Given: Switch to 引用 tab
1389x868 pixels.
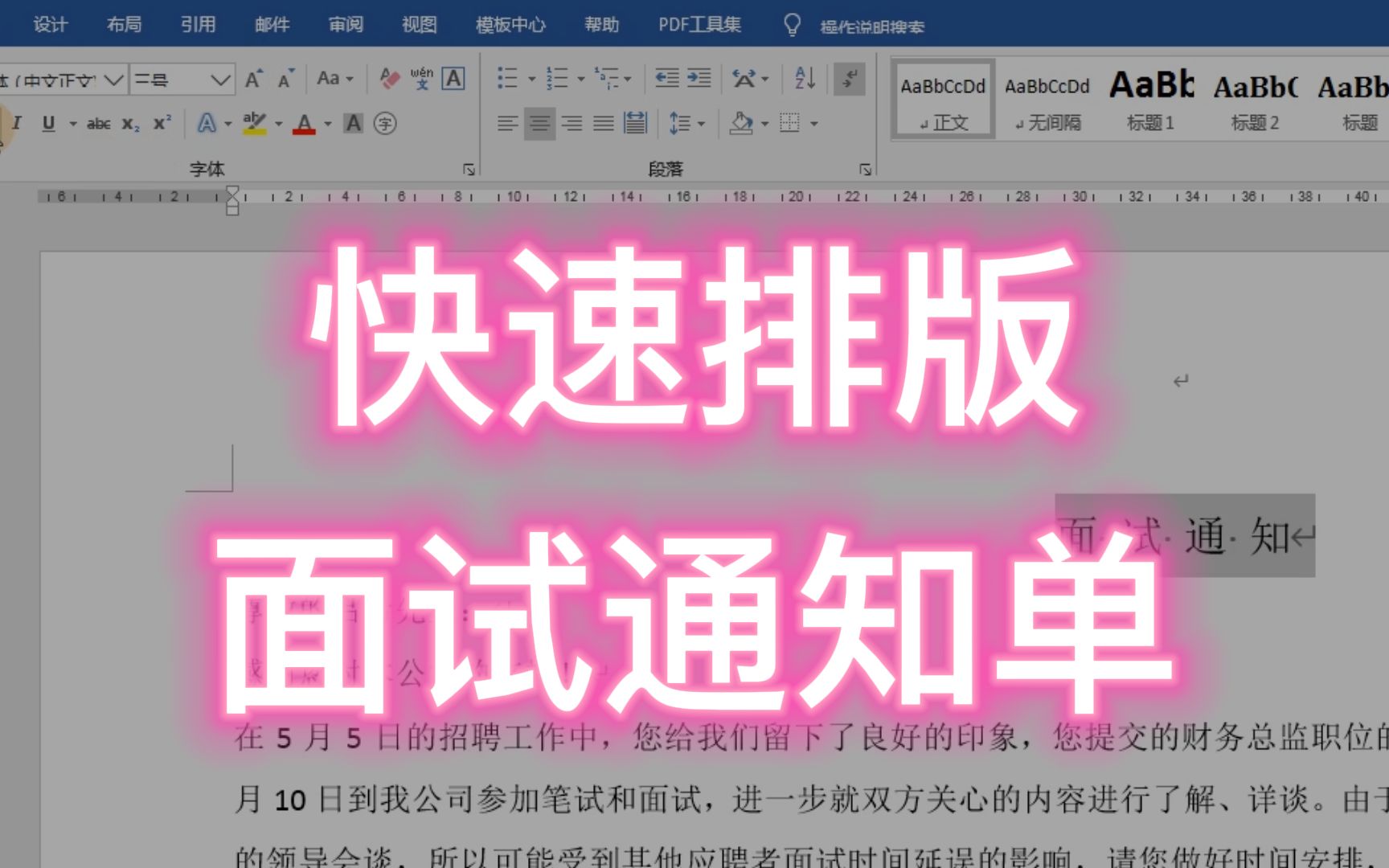Looking at the screenshot, I should point(198,25).
